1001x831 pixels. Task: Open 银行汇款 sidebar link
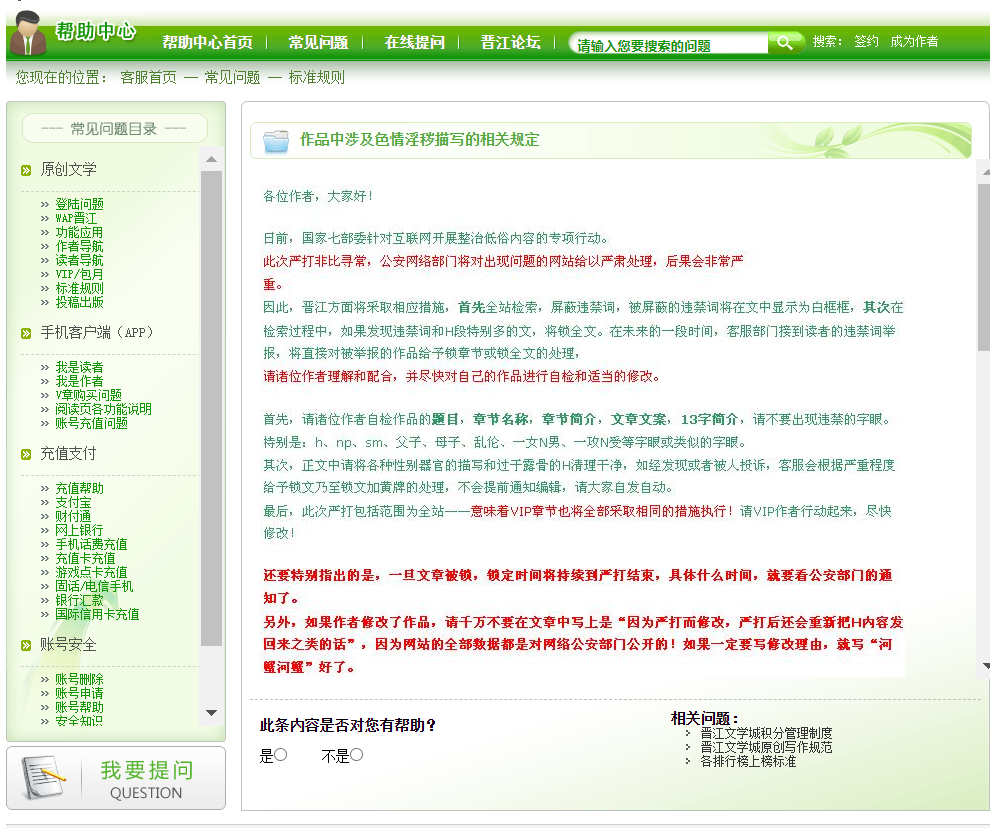[79, 601]
